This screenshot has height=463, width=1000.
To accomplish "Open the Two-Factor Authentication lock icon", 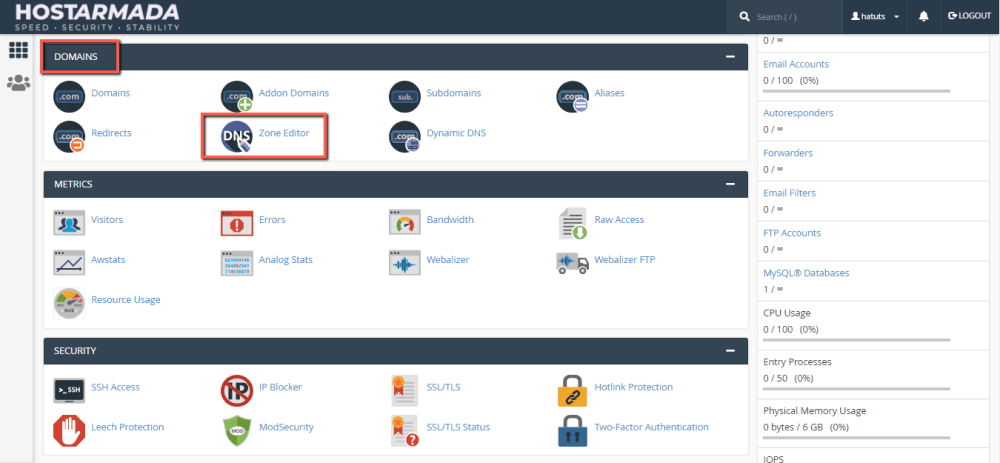I will click(x=572, y=430).
